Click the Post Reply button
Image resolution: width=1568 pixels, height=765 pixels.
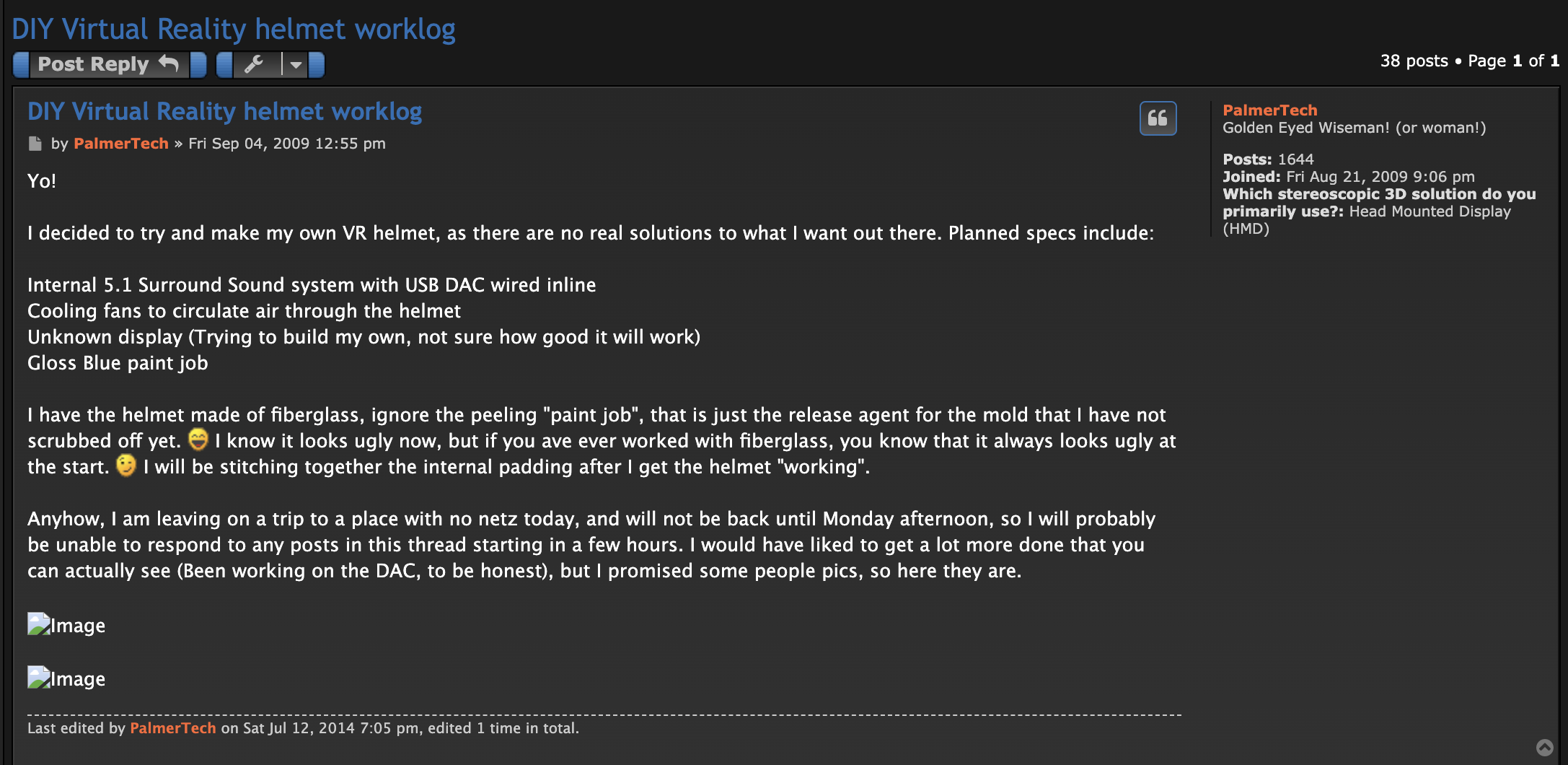pos(110,65)
